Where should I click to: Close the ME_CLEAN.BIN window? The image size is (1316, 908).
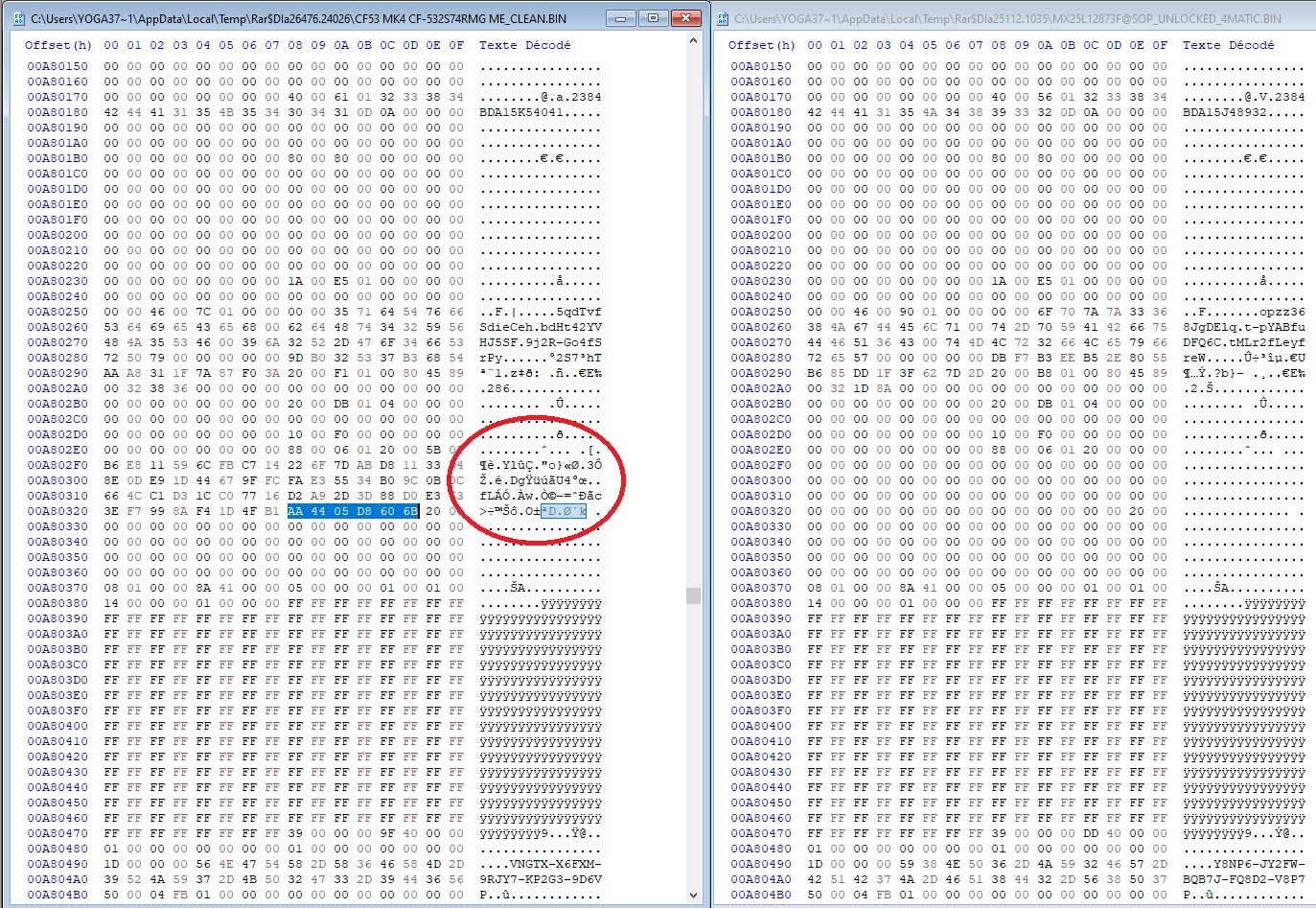(x=685, y=18)
